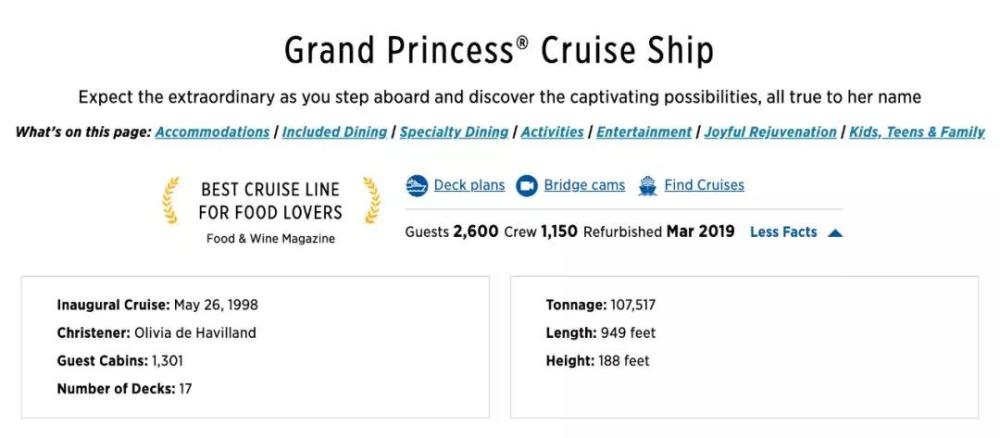Click the right laurel wreath icon

coord(371,200)
